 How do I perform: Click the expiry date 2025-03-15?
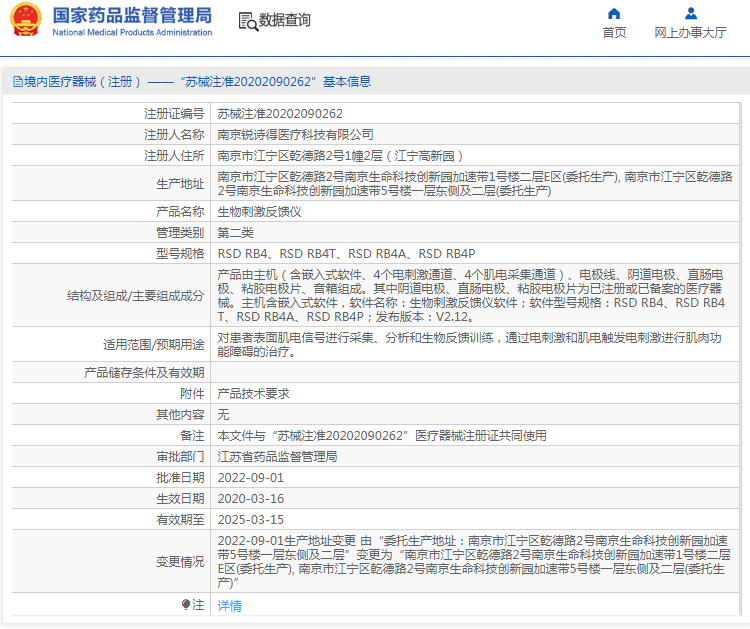pyautogui.click(x=251, y=519)
